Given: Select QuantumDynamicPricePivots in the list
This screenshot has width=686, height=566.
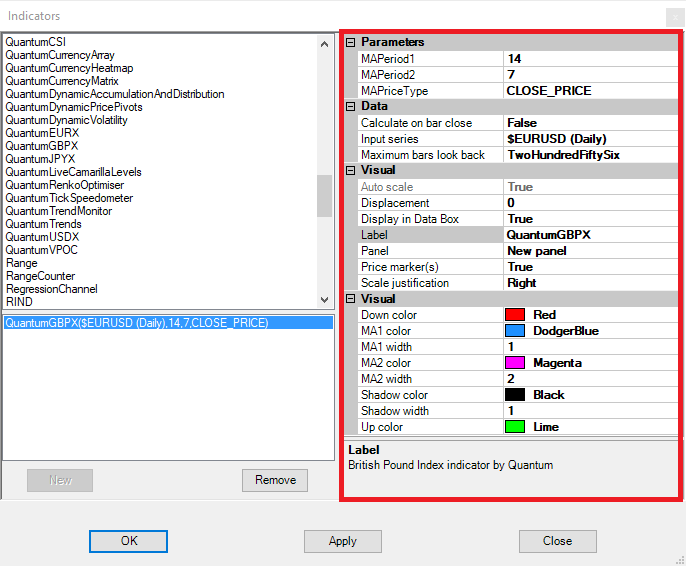Looking at the screenshot, I should (74, 107).
